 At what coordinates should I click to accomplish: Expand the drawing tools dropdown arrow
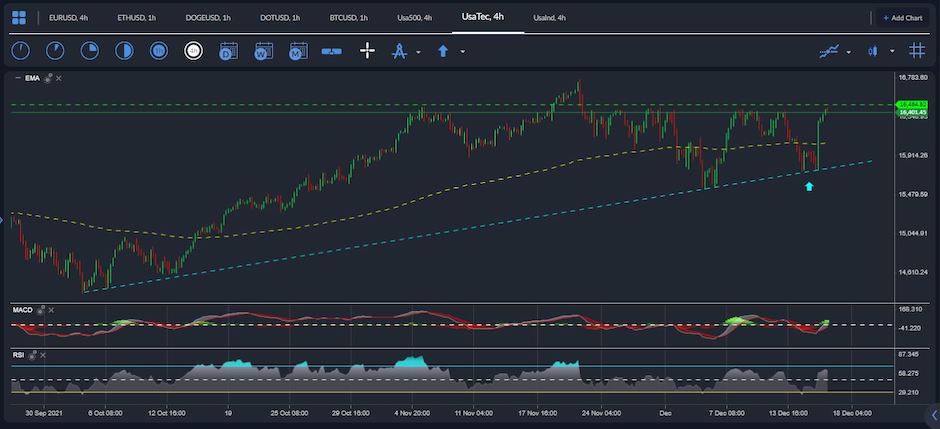point(418,52)
